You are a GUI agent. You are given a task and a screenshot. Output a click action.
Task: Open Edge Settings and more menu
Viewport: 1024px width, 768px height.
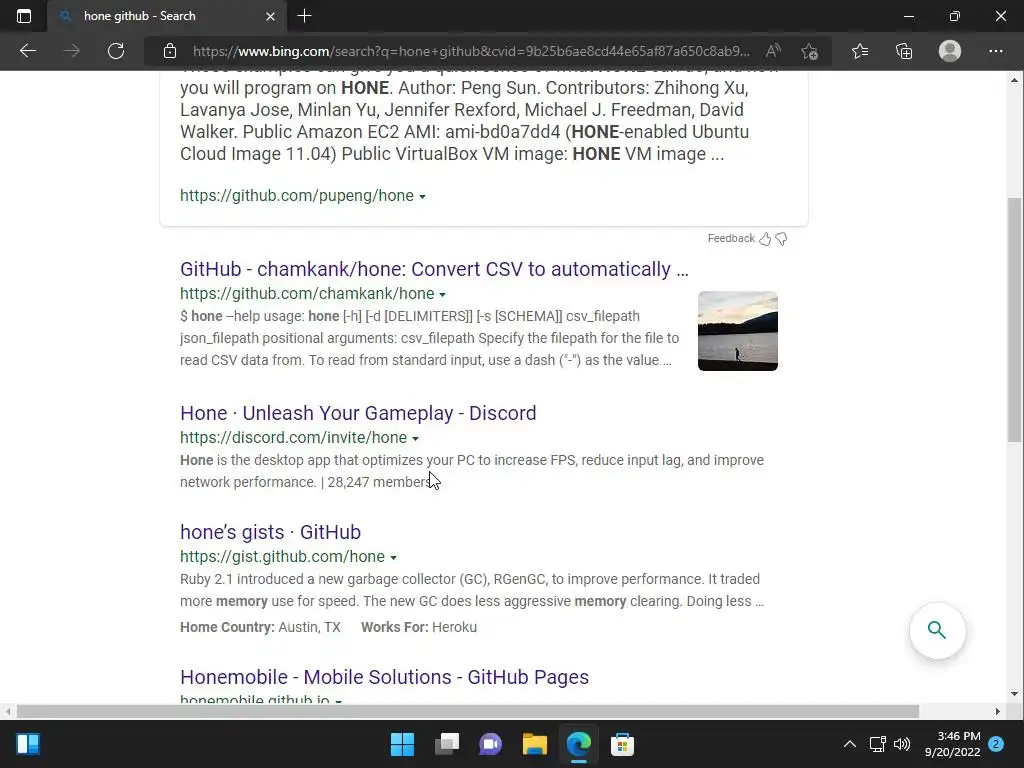click(995, 51)
